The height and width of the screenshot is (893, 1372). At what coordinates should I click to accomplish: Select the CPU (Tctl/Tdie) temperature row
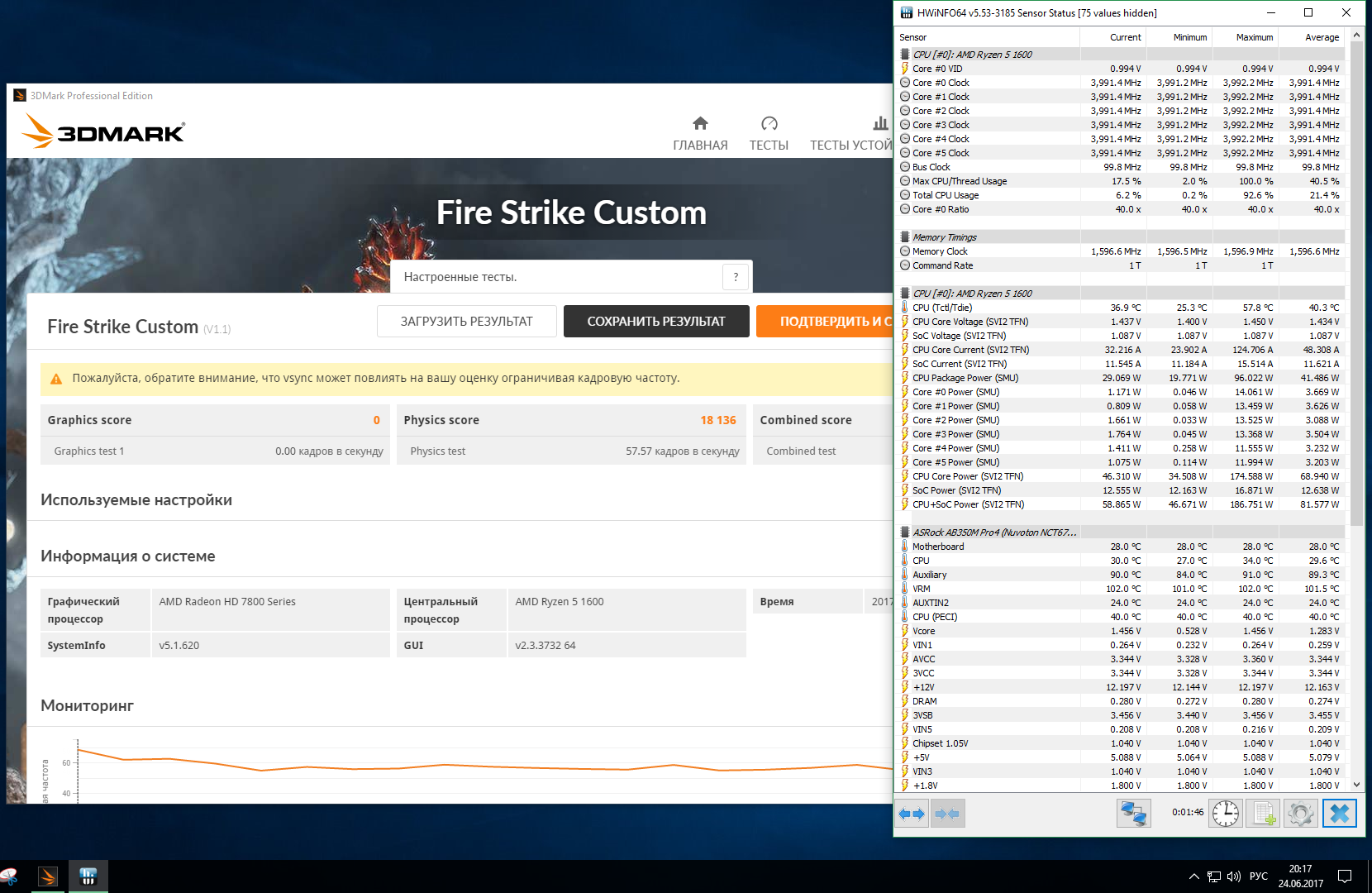(1122, 308)
